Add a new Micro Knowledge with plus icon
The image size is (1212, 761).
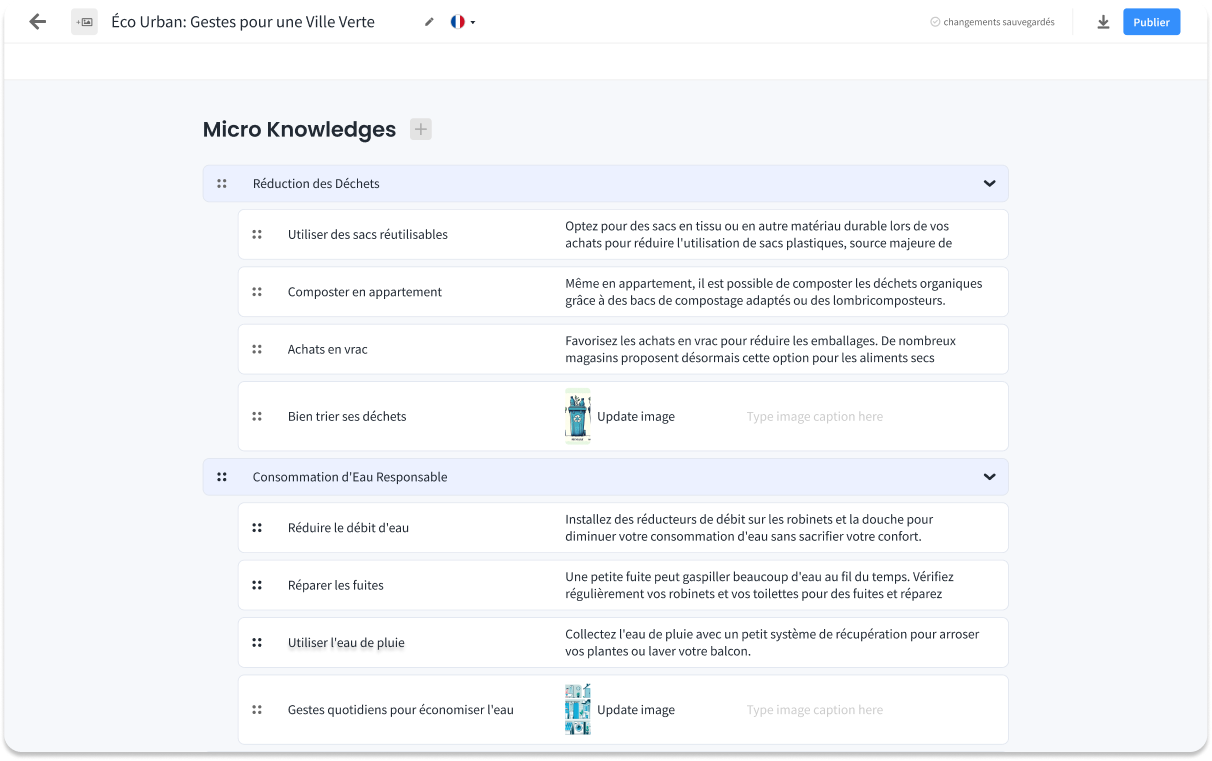421,129
